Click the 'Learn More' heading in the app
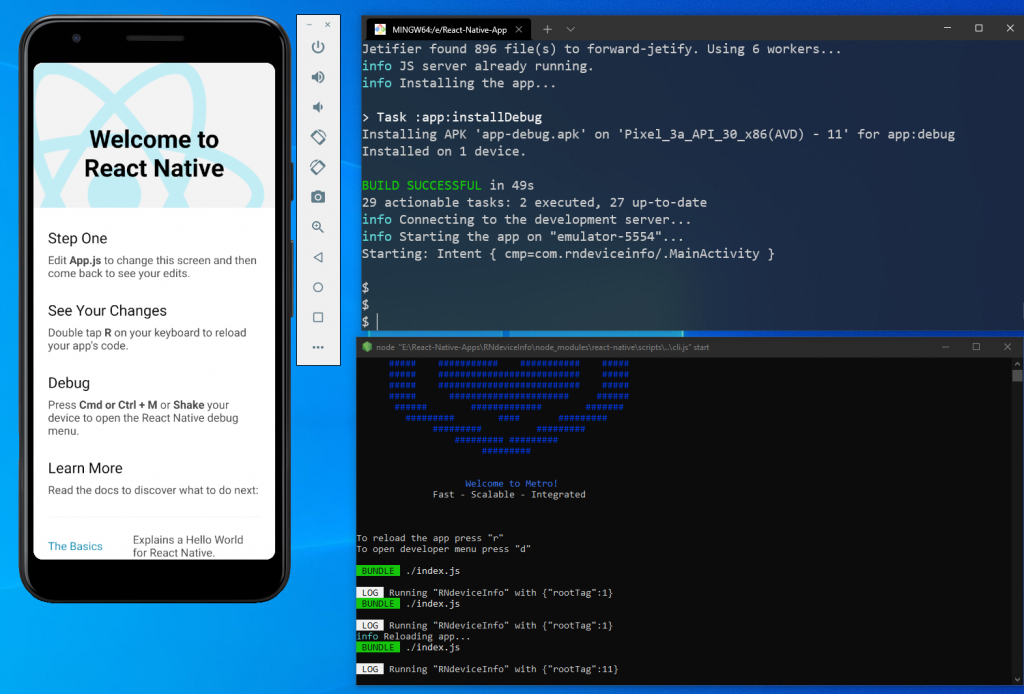 coord(85,468)
